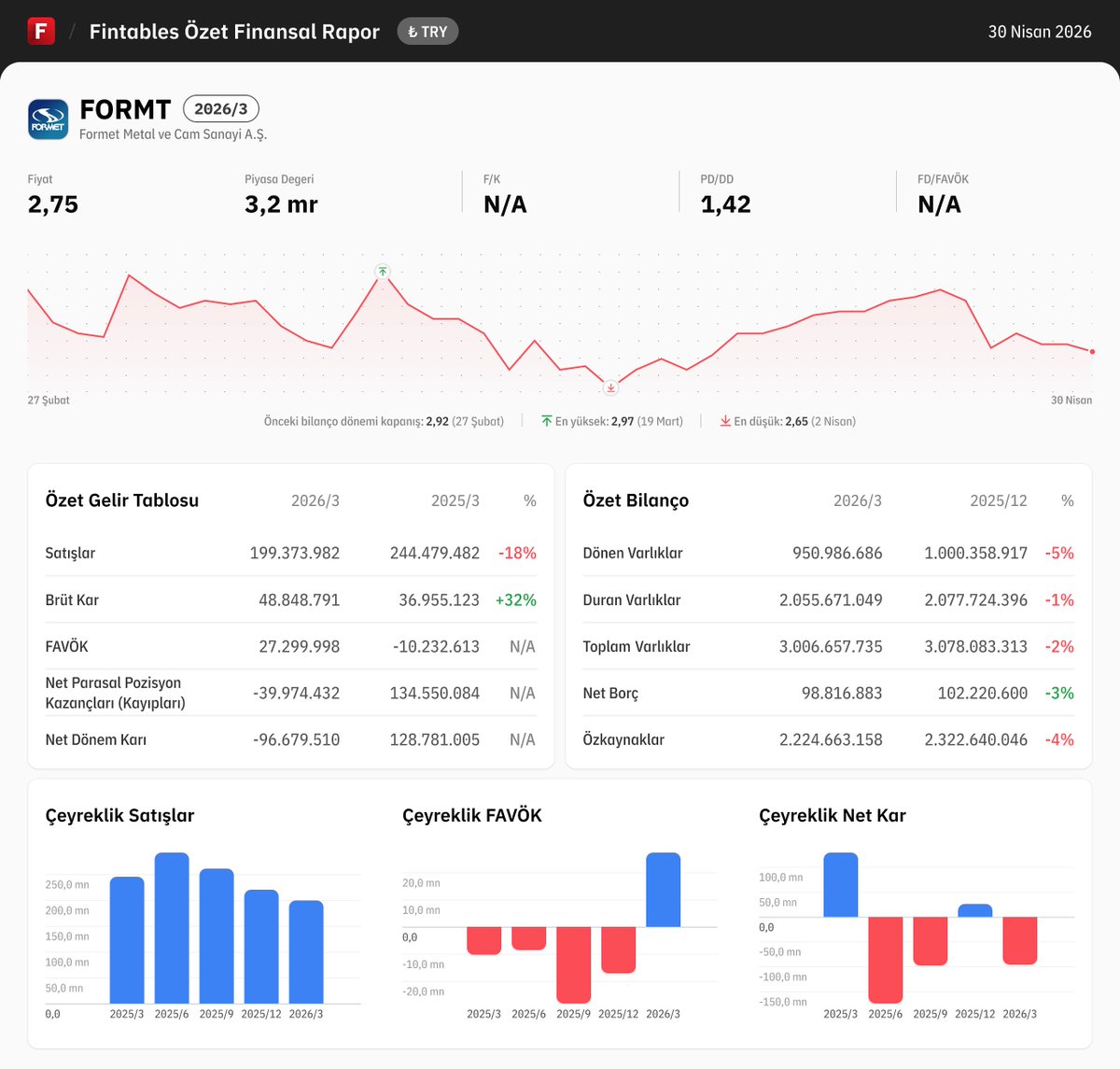This screenshot has width=1120, height=1069.
Task: Click Duran Varlıklar value 2.055.671.049
Action: (831, 599)
